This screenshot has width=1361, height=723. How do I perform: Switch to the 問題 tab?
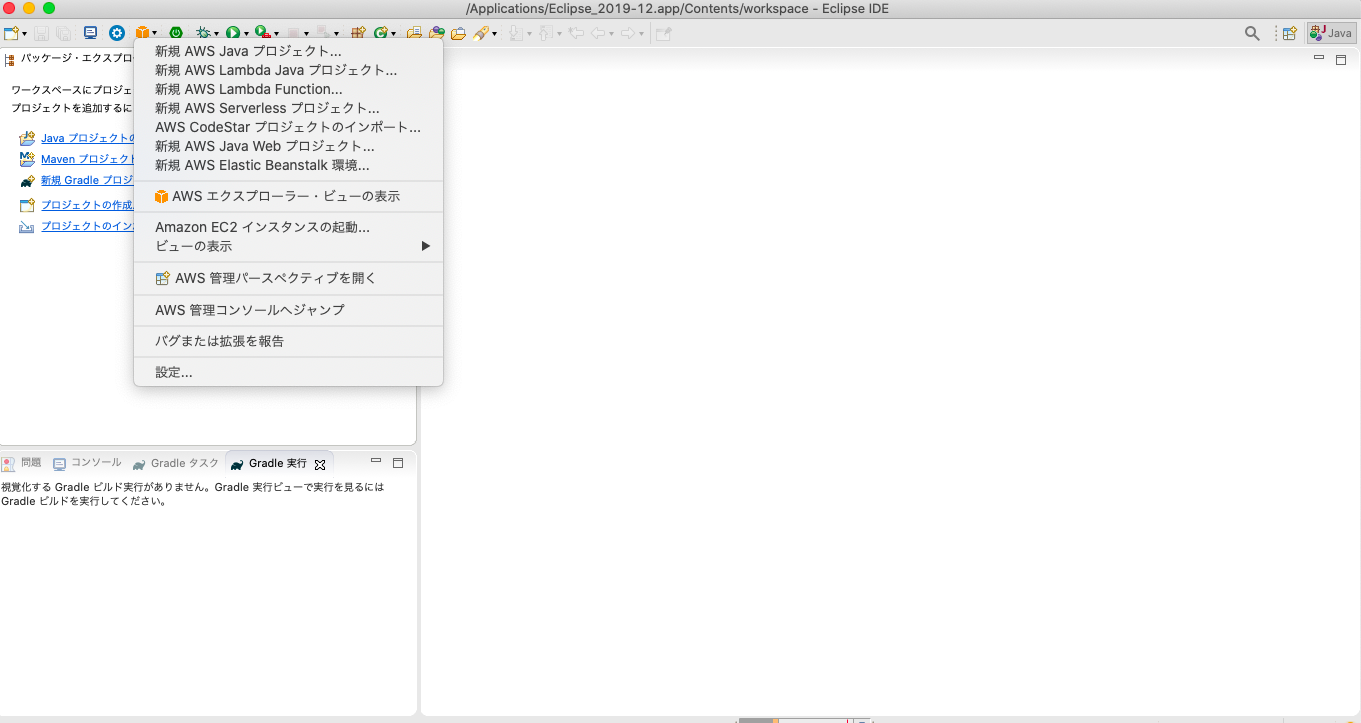click(x=22, y=463)
